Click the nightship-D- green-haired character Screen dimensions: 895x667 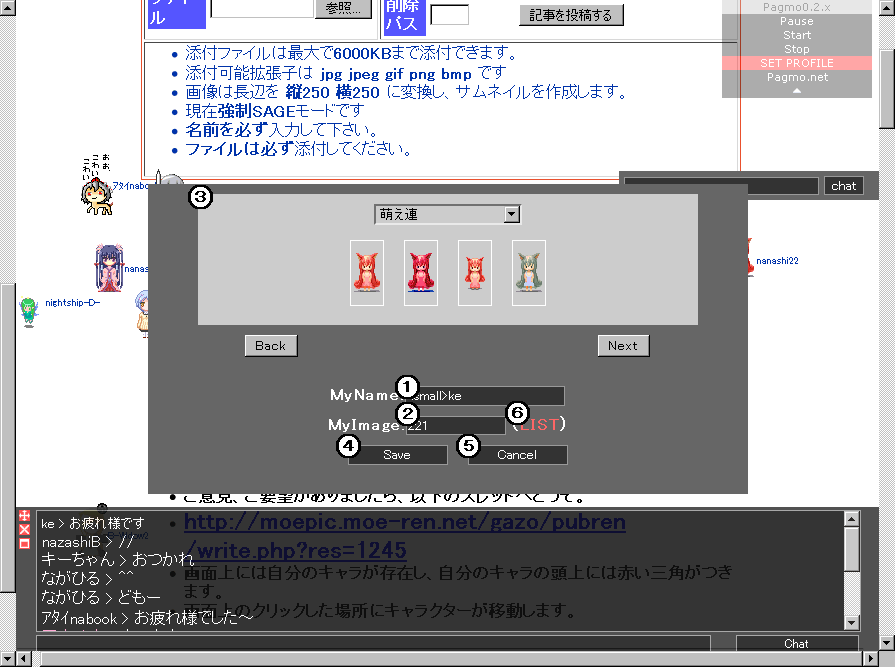tap(28, 312)
